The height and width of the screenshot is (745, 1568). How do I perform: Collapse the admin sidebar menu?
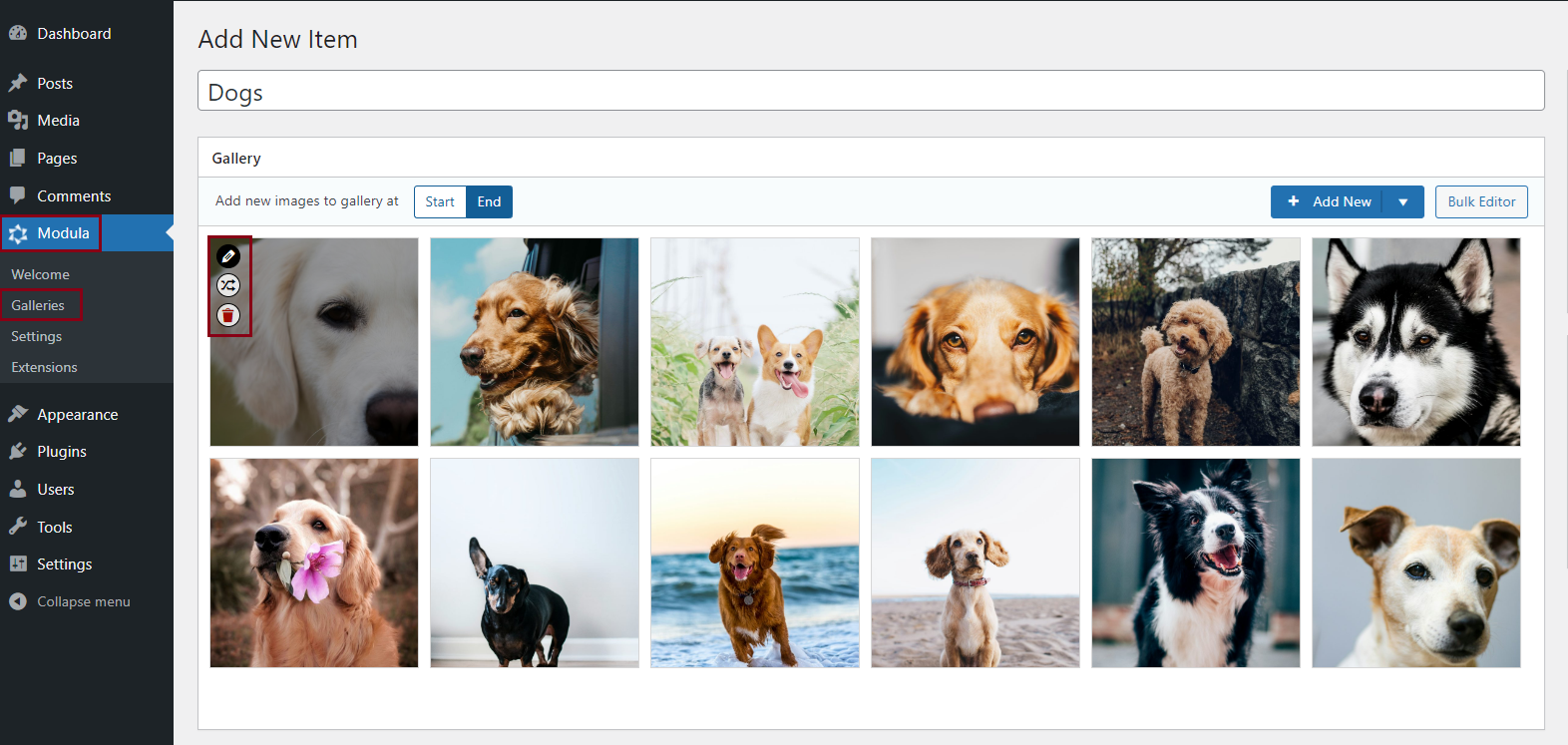tap(70, 601)
